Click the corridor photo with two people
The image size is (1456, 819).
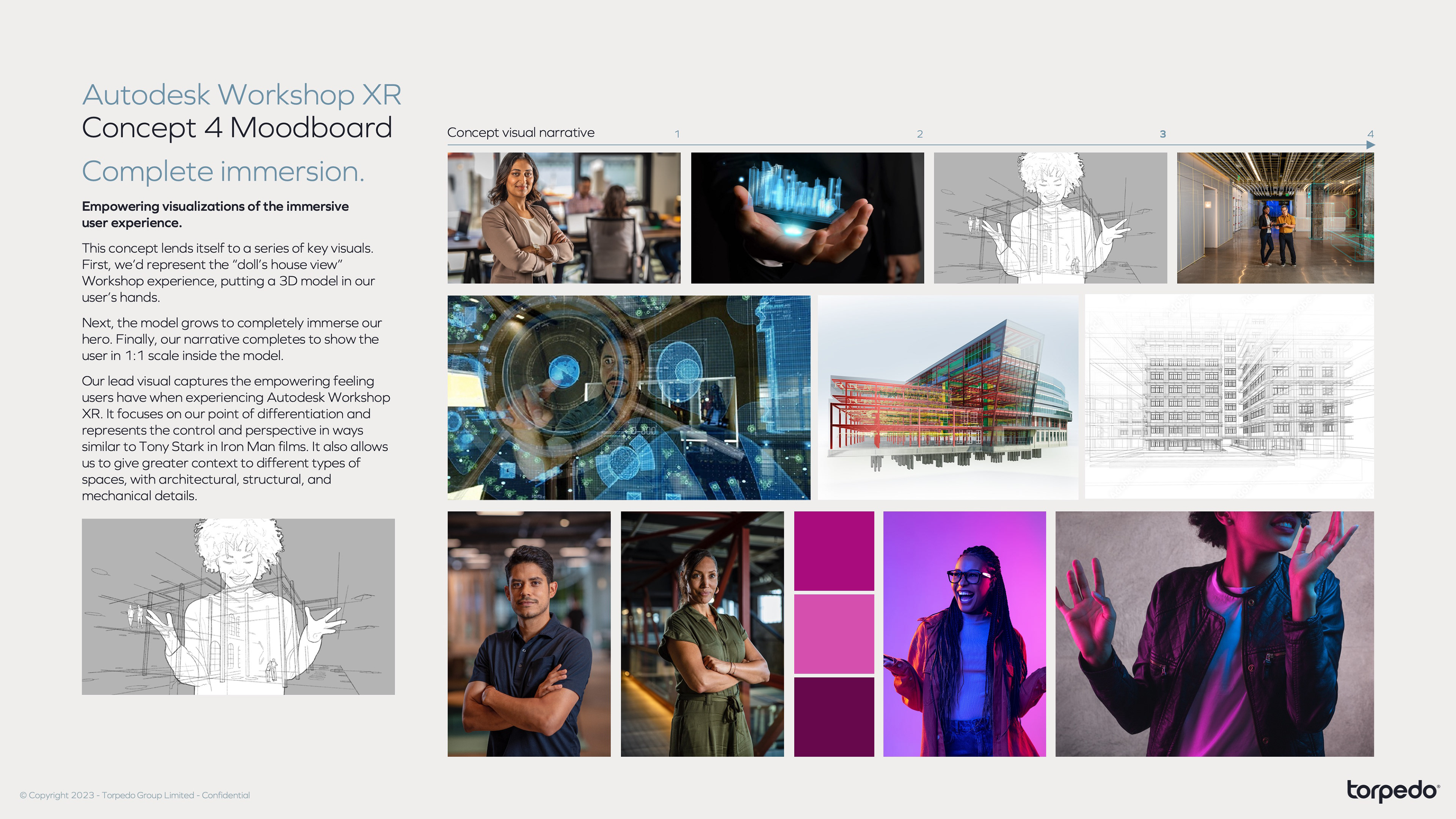point(1275,218)
